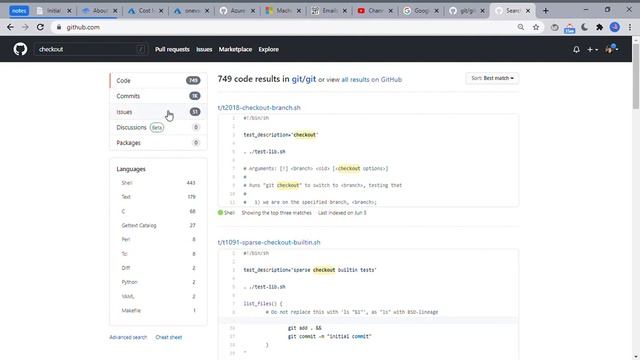Reload the current page
Screen dimensions: 640x360
click(40, 27)
